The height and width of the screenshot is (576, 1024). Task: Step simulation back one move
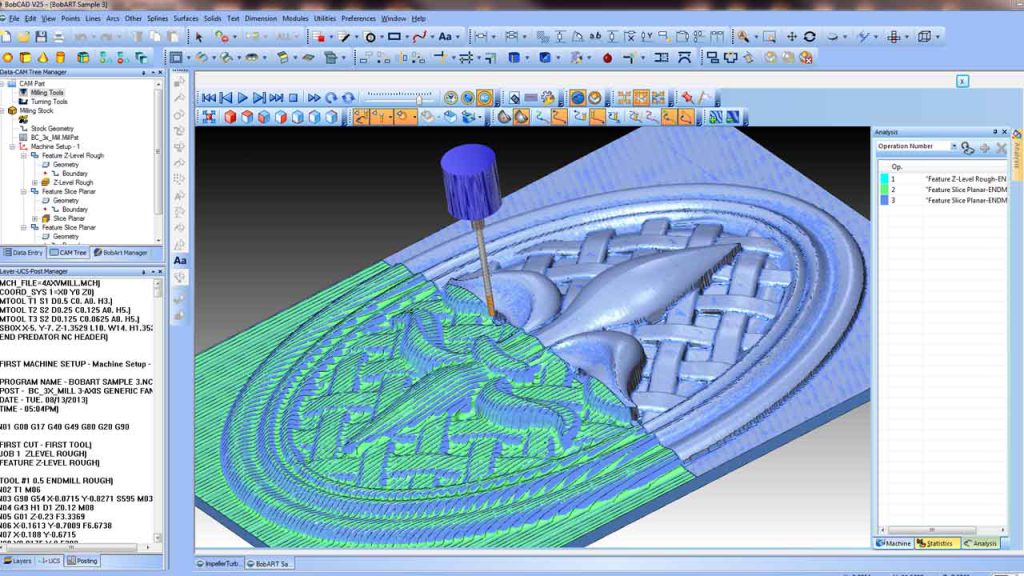[x=226, y=98]
